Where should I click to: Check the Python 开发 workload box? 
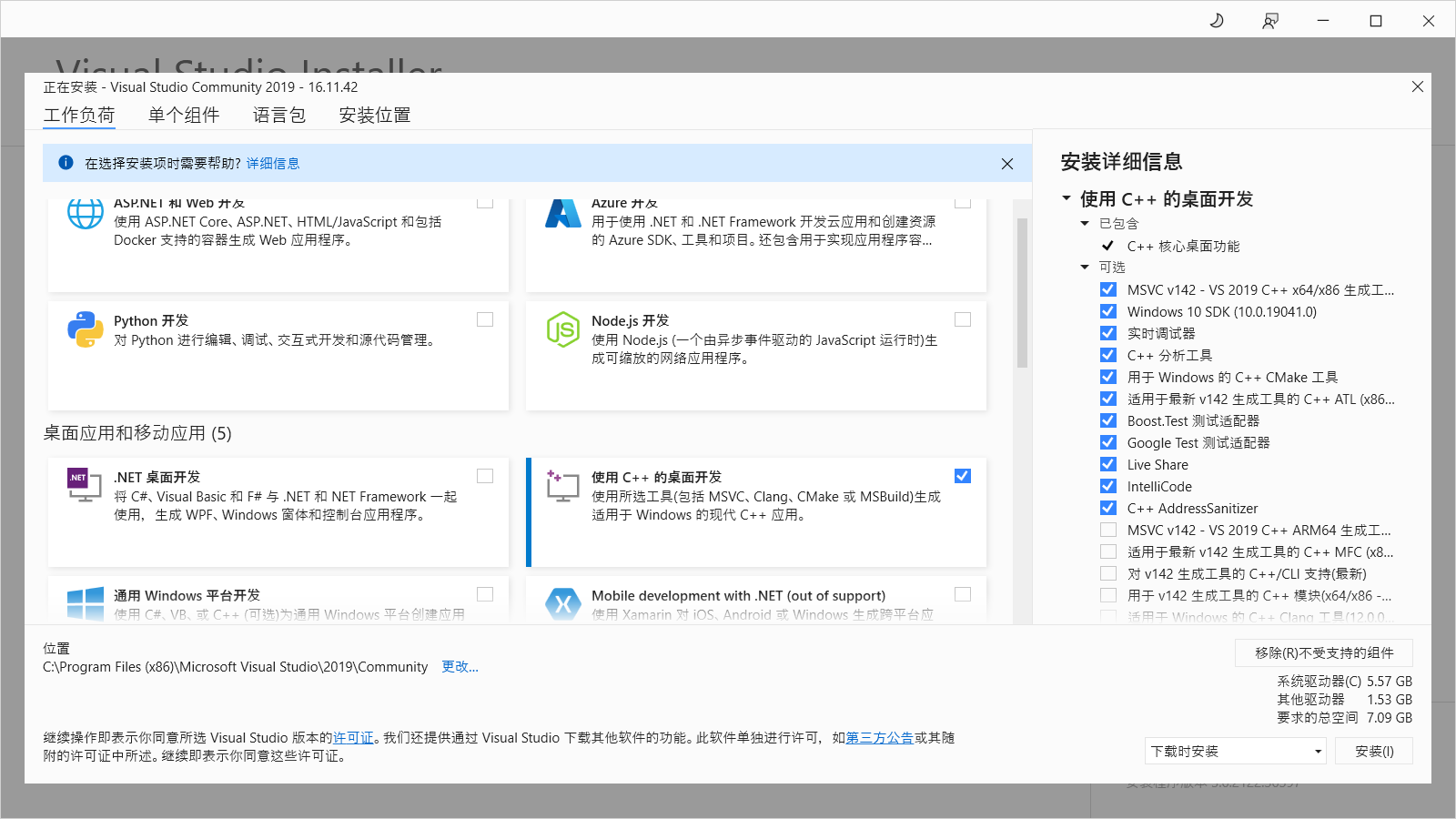(485, 319)
